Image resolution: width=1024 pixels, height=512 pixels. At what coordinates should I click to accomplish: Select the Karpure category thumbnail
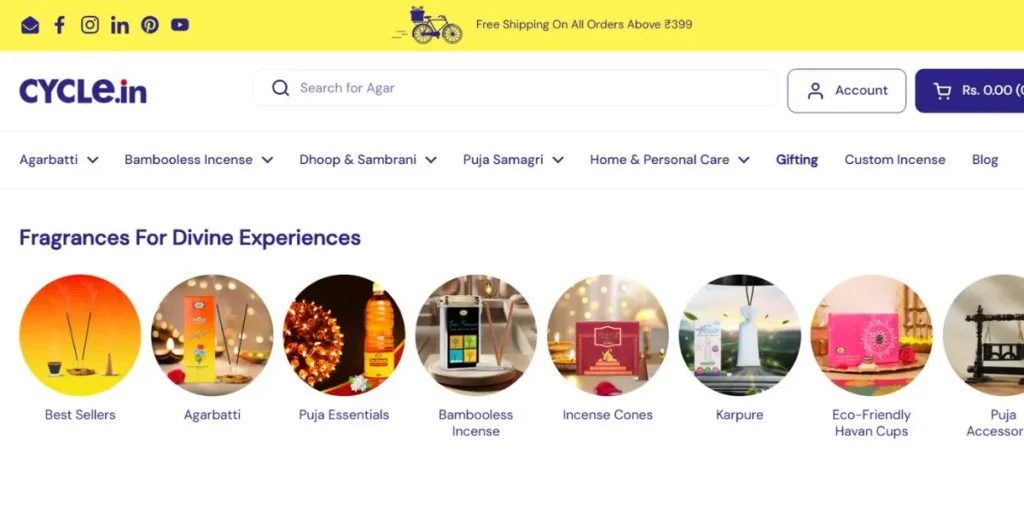click(x=740, y=335)
